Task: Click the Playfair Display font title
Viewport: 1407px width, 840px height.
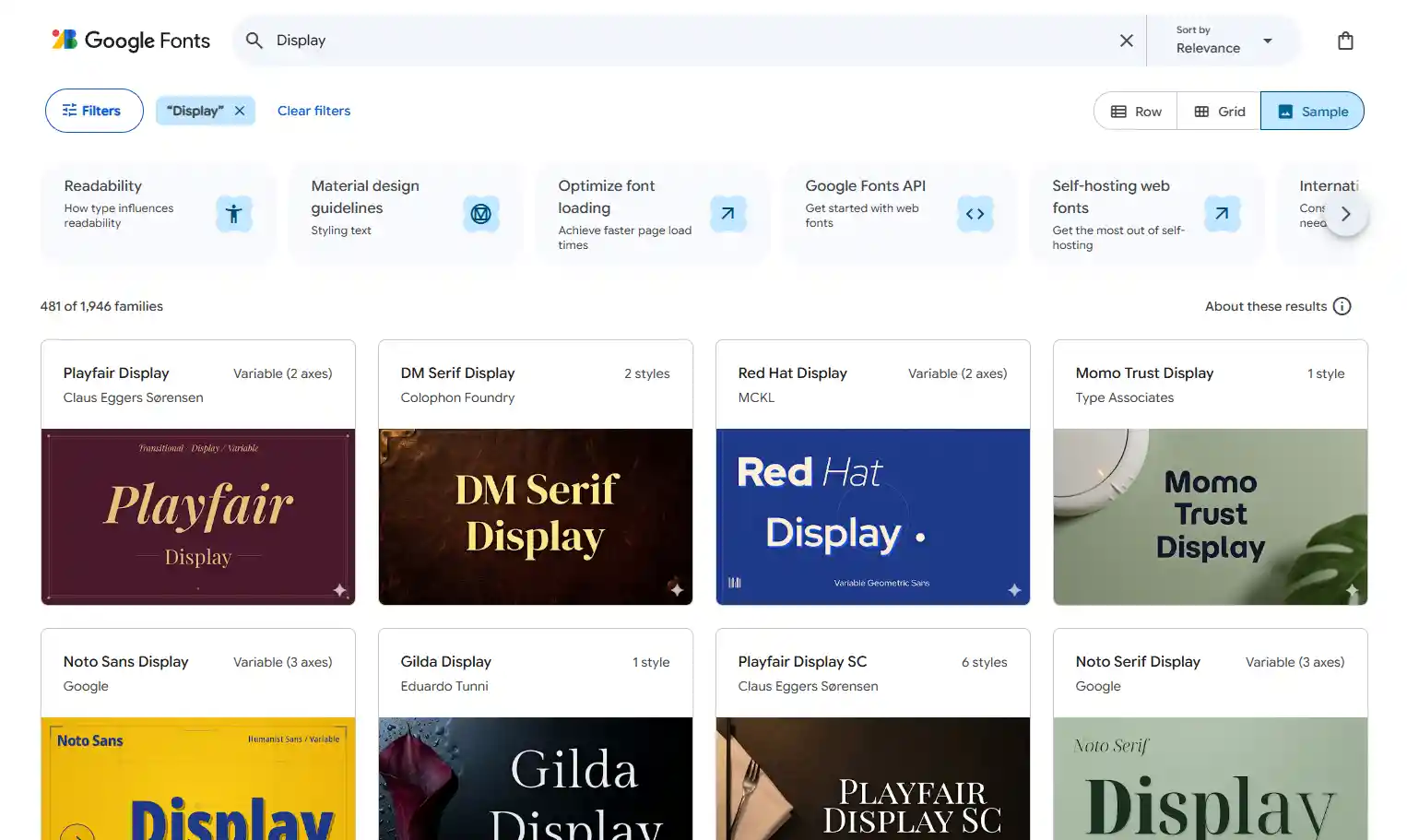Action: coord(116,373)
